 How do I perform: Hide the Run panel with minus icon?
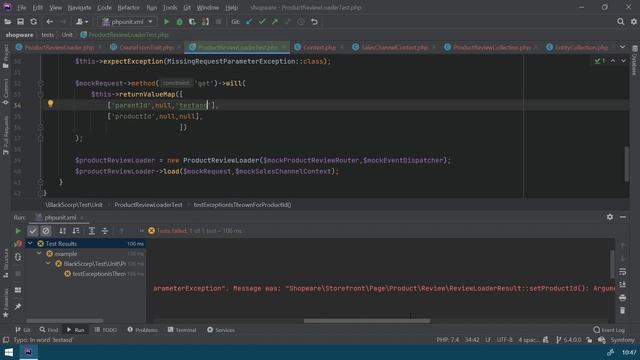[623, 217]
